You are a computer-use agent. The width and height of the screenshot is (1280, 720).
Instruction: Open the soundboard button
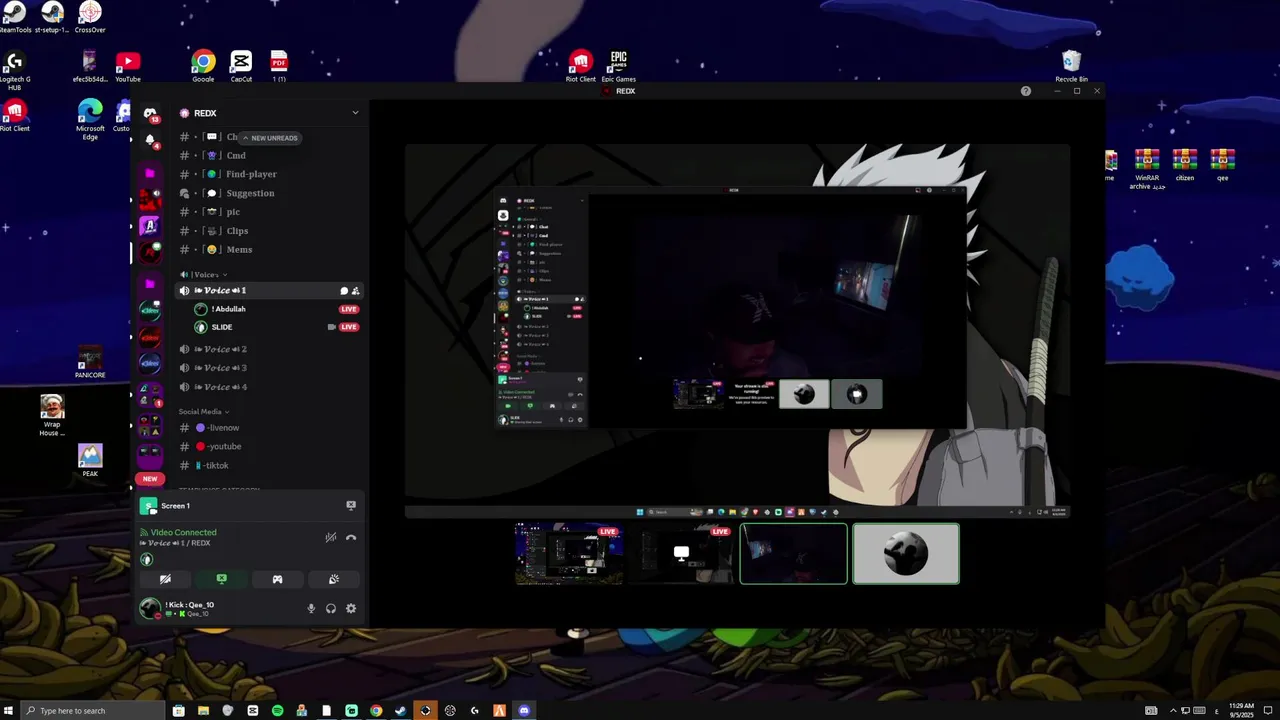point(334,579)
